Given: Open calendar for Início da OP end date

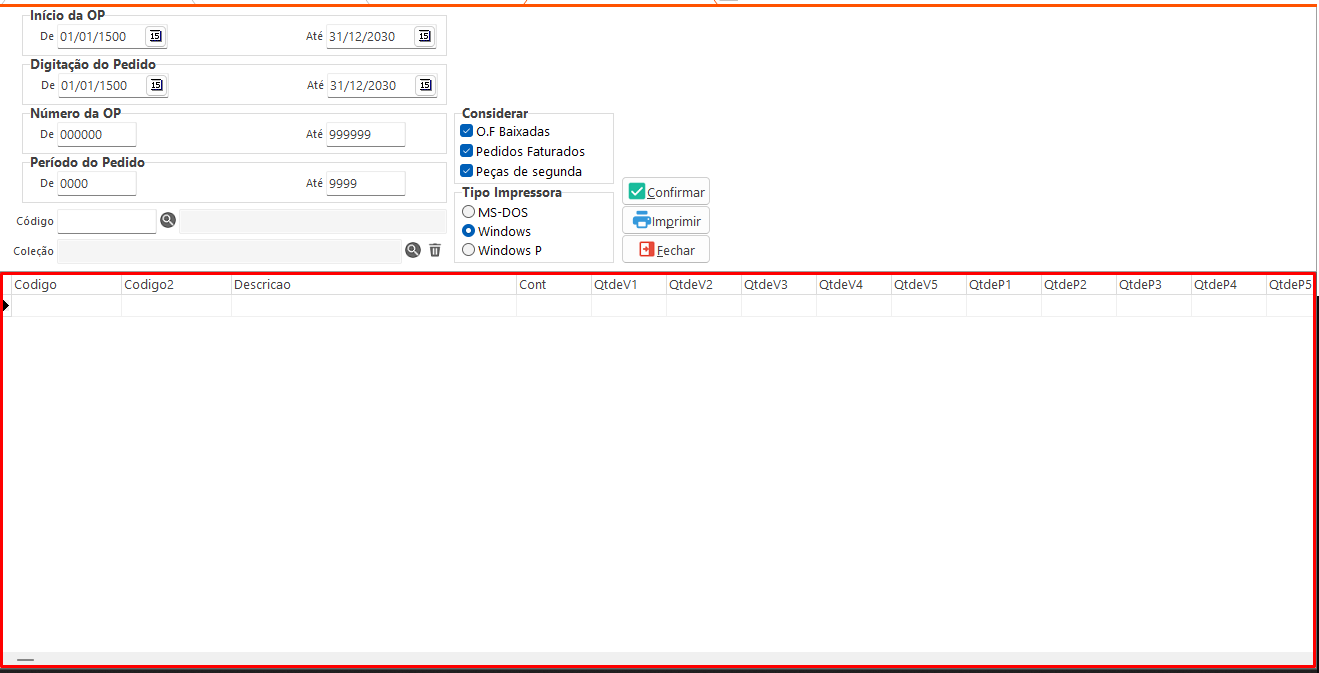Looking at the screenshot, I should coord(425,36).
